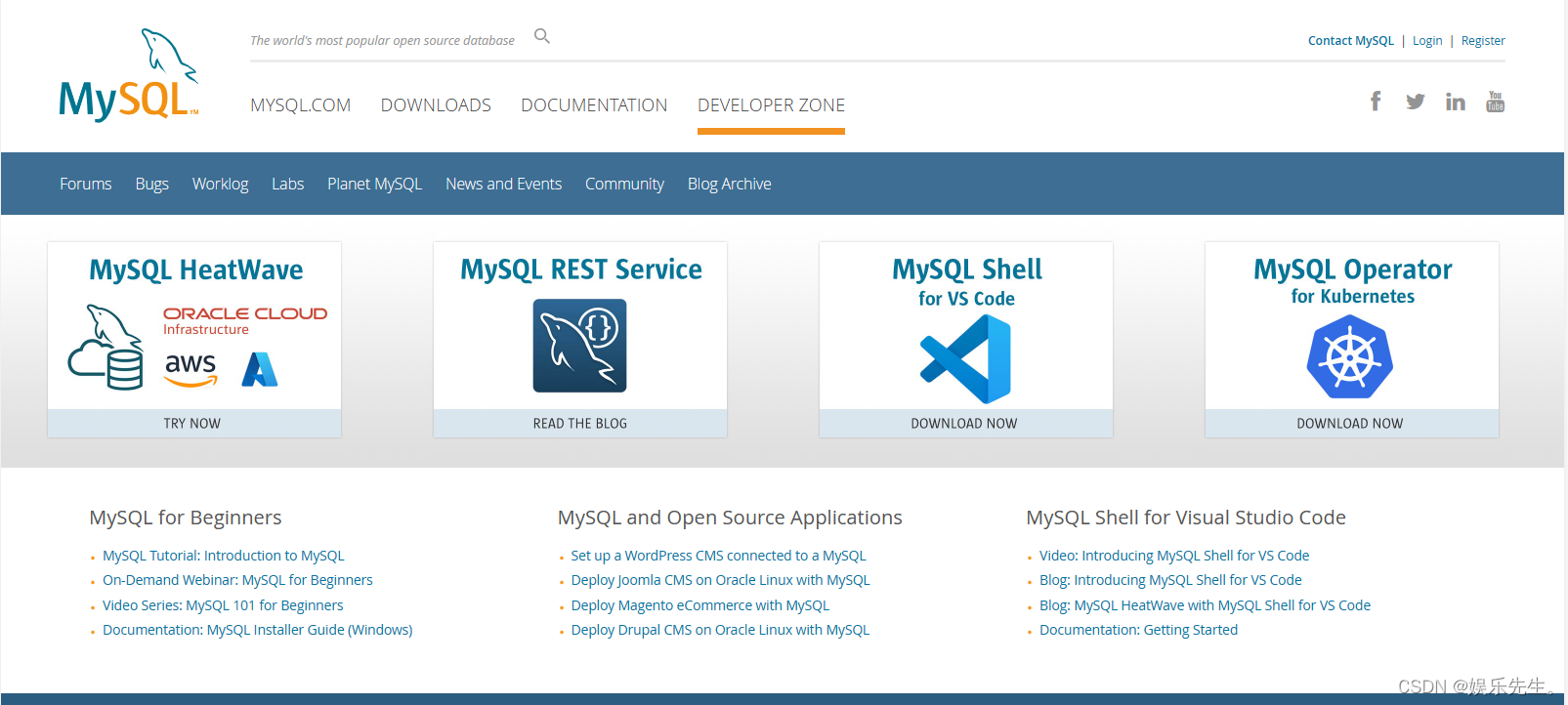
Task: Open Documentation: Getting Started link
Action: [1138, 630]
